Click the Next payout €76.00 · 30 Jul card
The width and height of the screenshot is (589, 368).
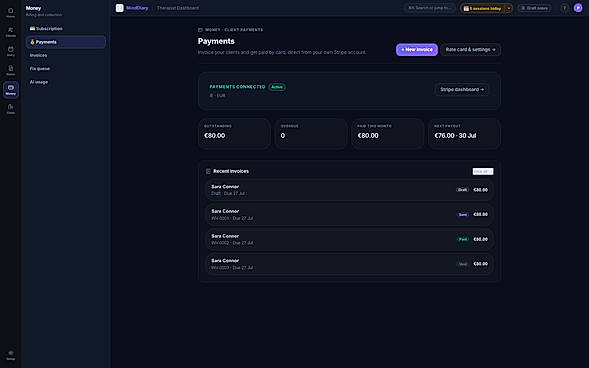coord(464,134)
